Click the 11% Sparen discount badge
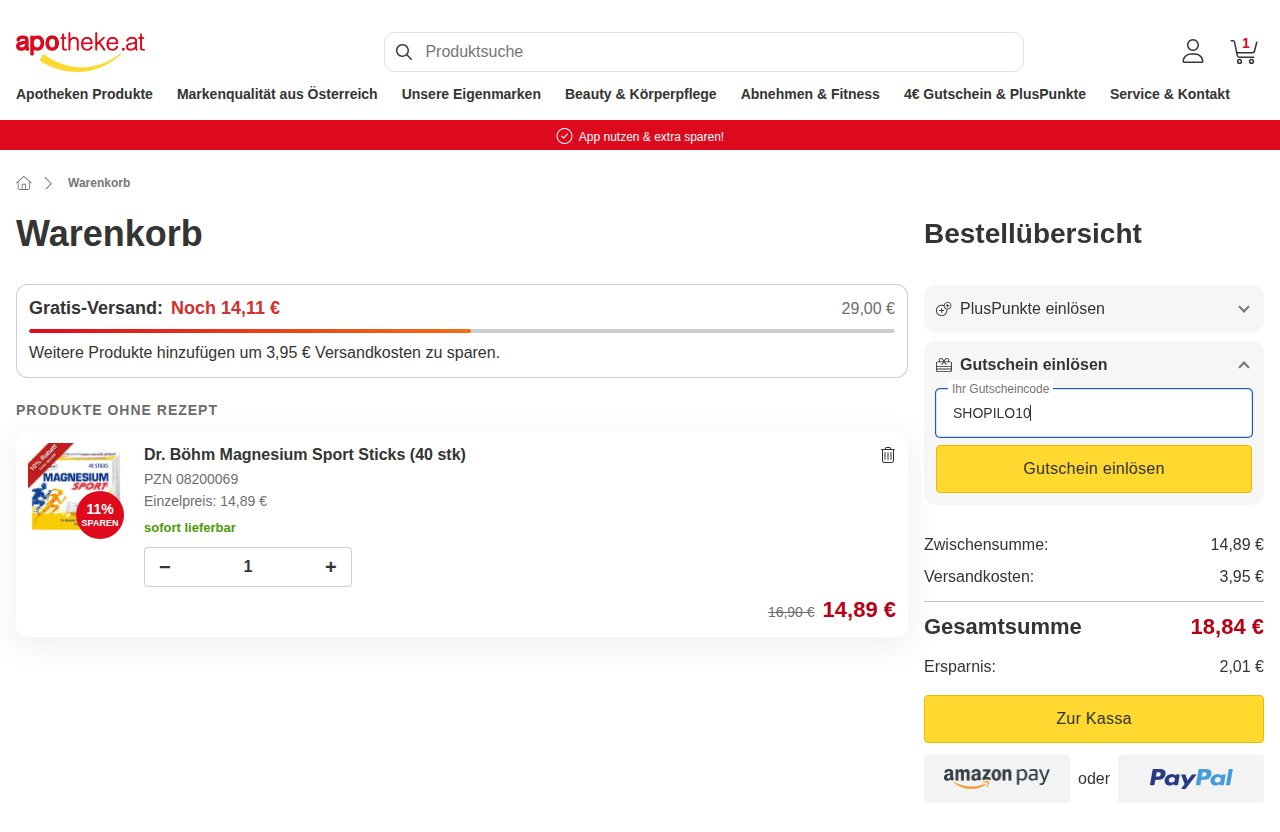This screenshot has width=1280, height=832. (100, 515)
